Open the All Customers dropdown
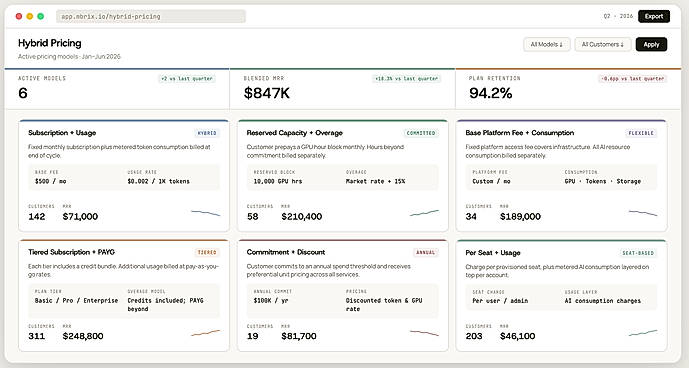 click(x=602, y=44)
